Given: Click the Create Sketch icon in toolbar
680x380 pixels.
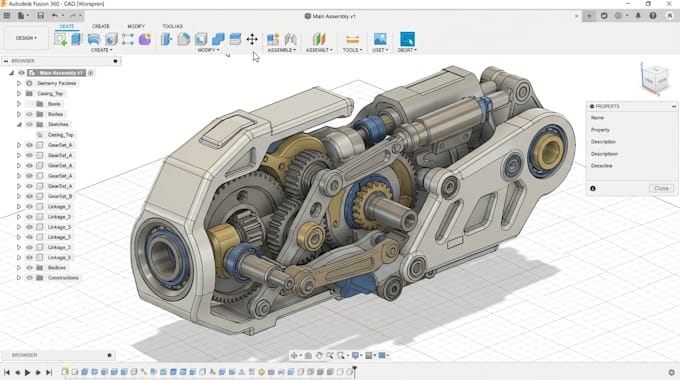Looking at the screenshot, I should pyautogui.click(x=61, y=39).
